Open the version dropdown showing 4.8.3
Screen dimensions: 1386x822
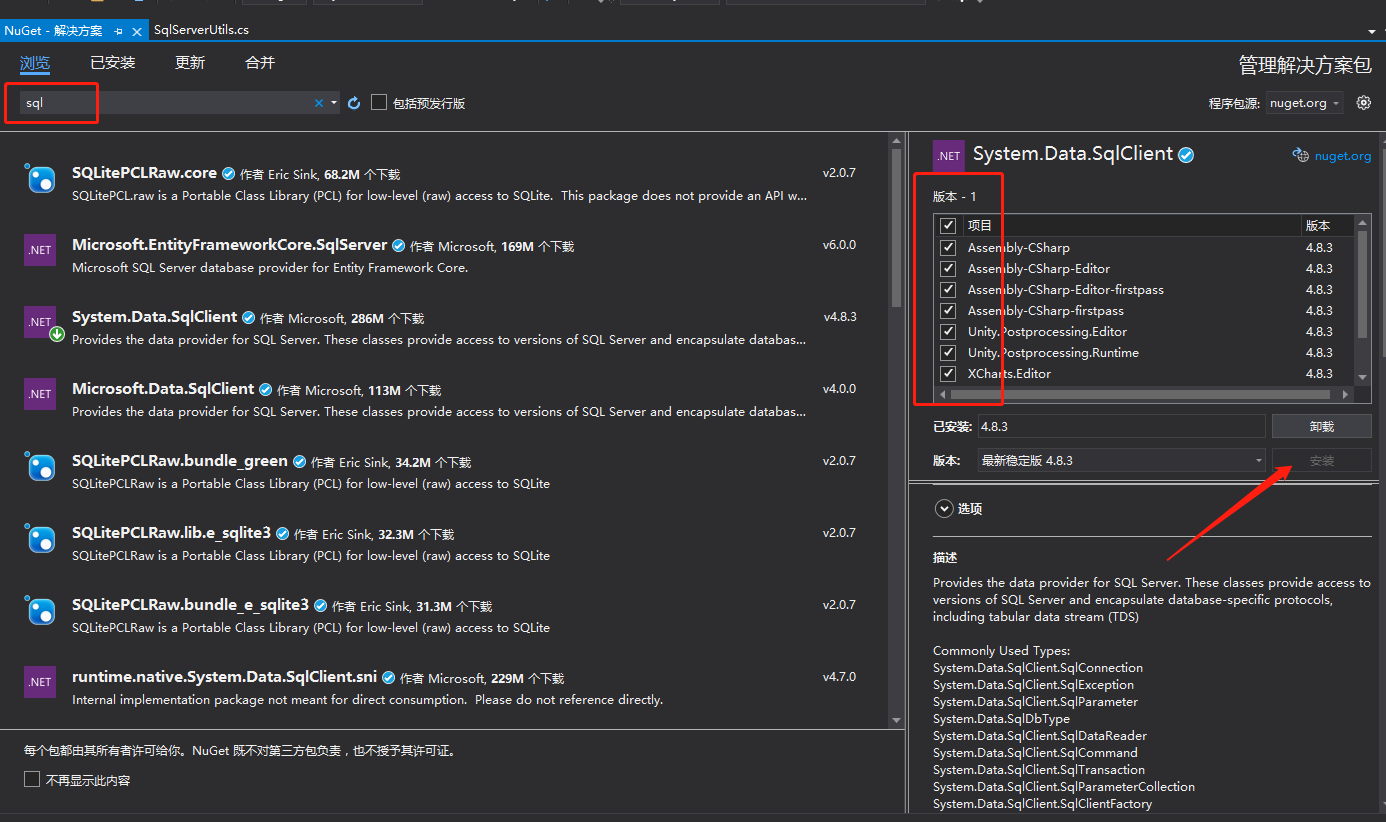pyautogui.click(x=1121, y=460)
